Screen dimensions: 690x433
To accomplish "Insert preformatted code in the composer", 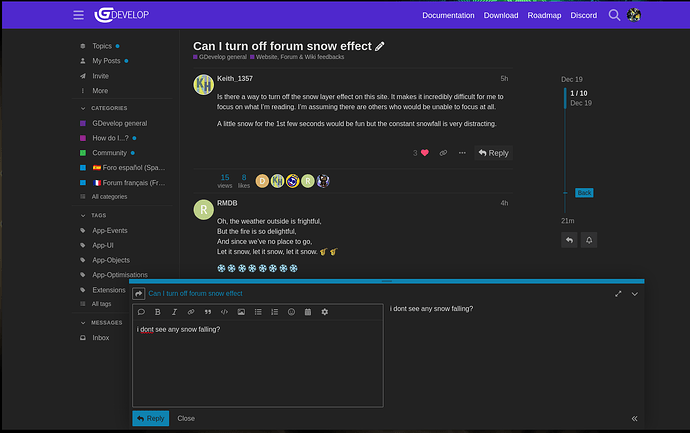I will pyautogui.click(x=224, y=312).
